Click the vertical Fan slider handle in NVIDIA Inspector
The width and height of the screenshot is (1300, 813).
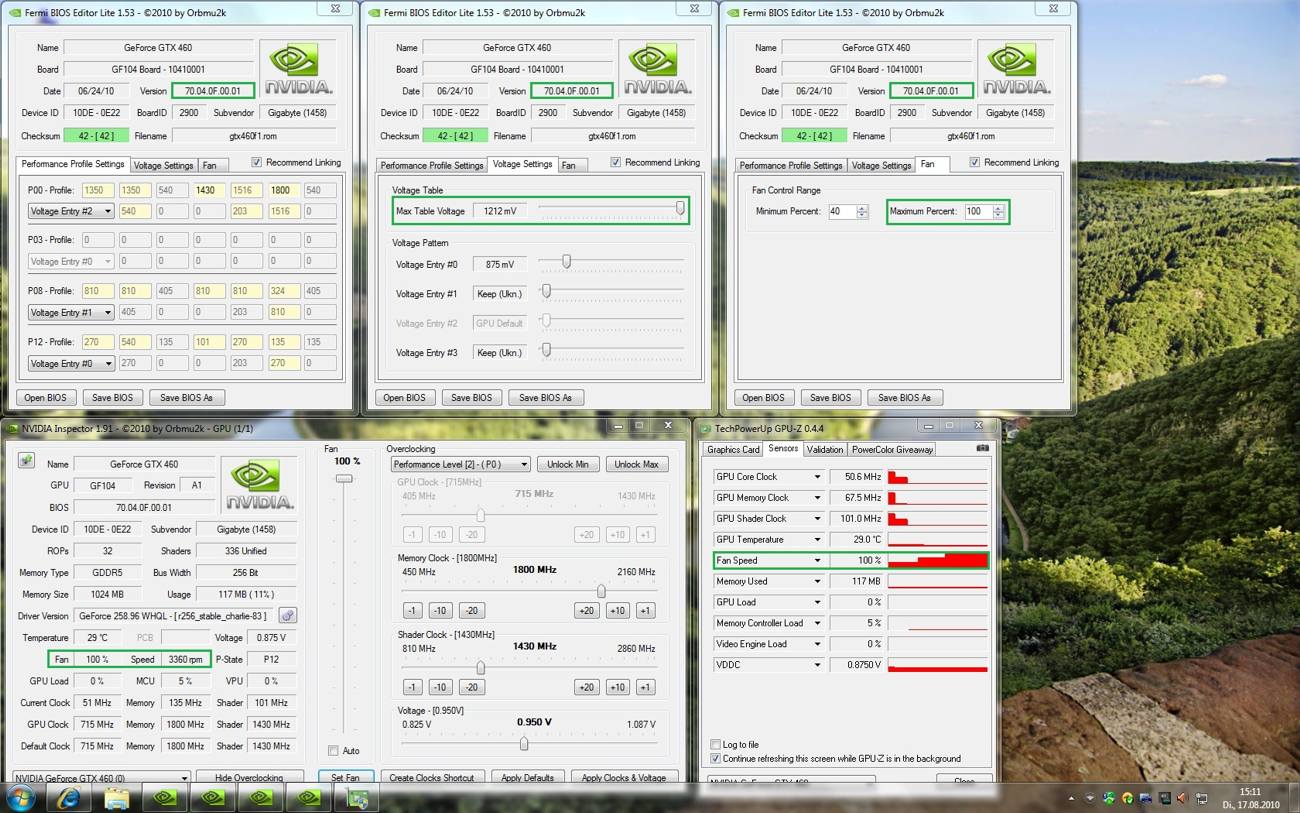pyautogui.click(x=344, y=479)
